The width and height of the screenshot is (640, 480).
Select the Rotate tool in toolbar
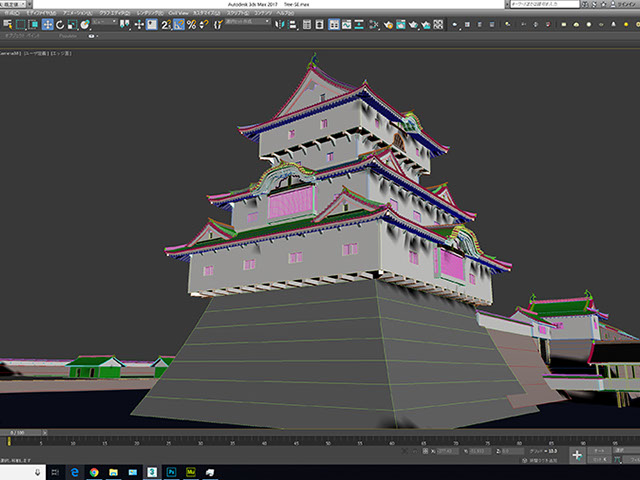pyautogui.click(x=62, y=24)
